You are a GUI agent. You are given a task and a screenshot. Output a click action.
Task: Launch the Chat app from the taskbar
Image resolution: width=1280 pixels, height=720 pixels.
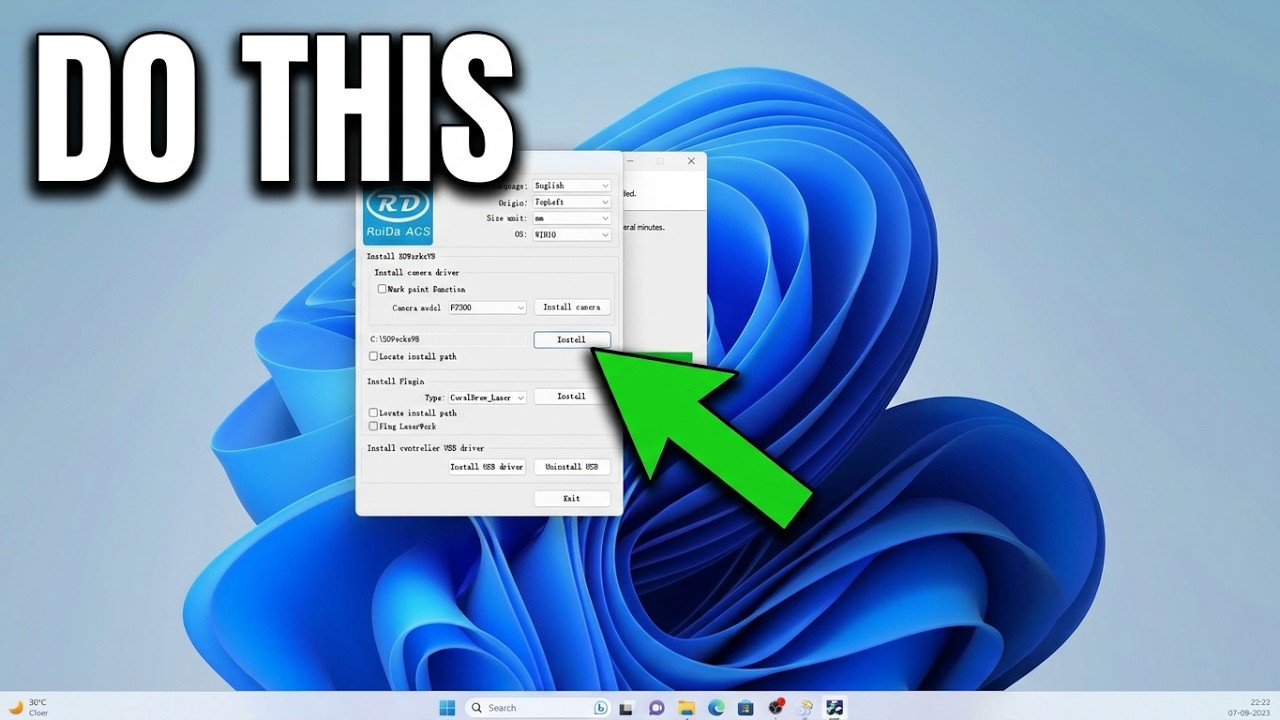click(657, 707)
